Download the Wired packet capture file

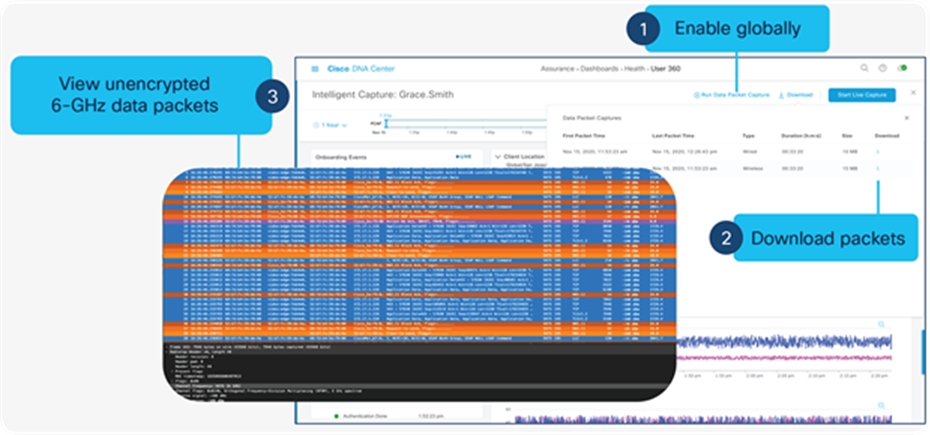point(878,152)
